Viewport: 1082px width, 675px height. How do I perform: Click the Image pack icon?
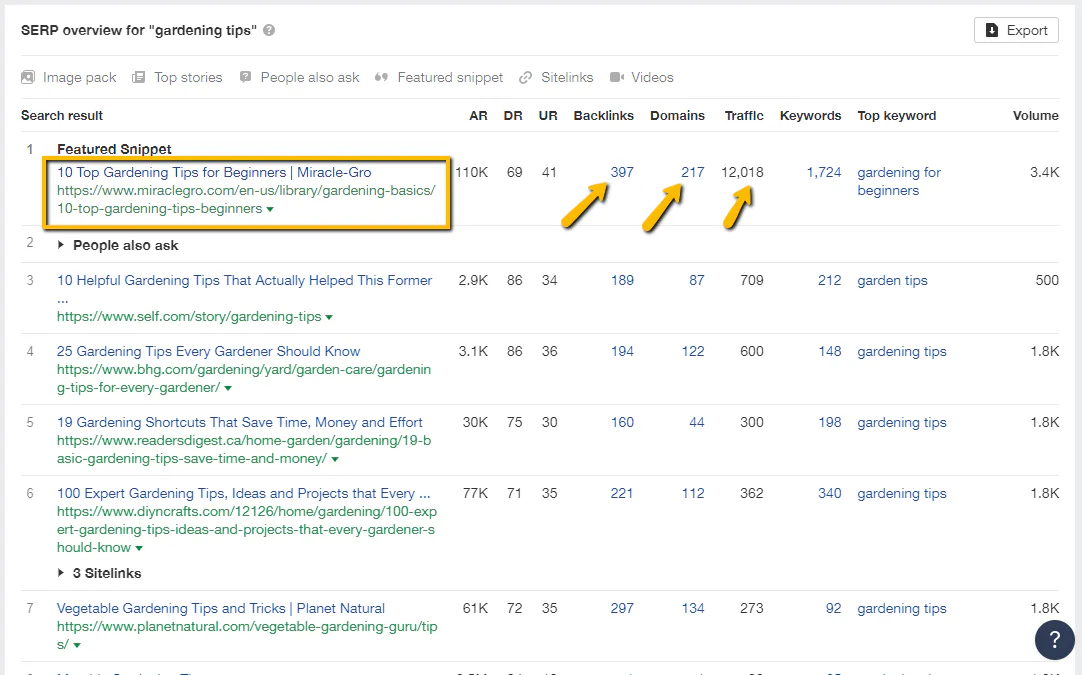pos(28,77)
